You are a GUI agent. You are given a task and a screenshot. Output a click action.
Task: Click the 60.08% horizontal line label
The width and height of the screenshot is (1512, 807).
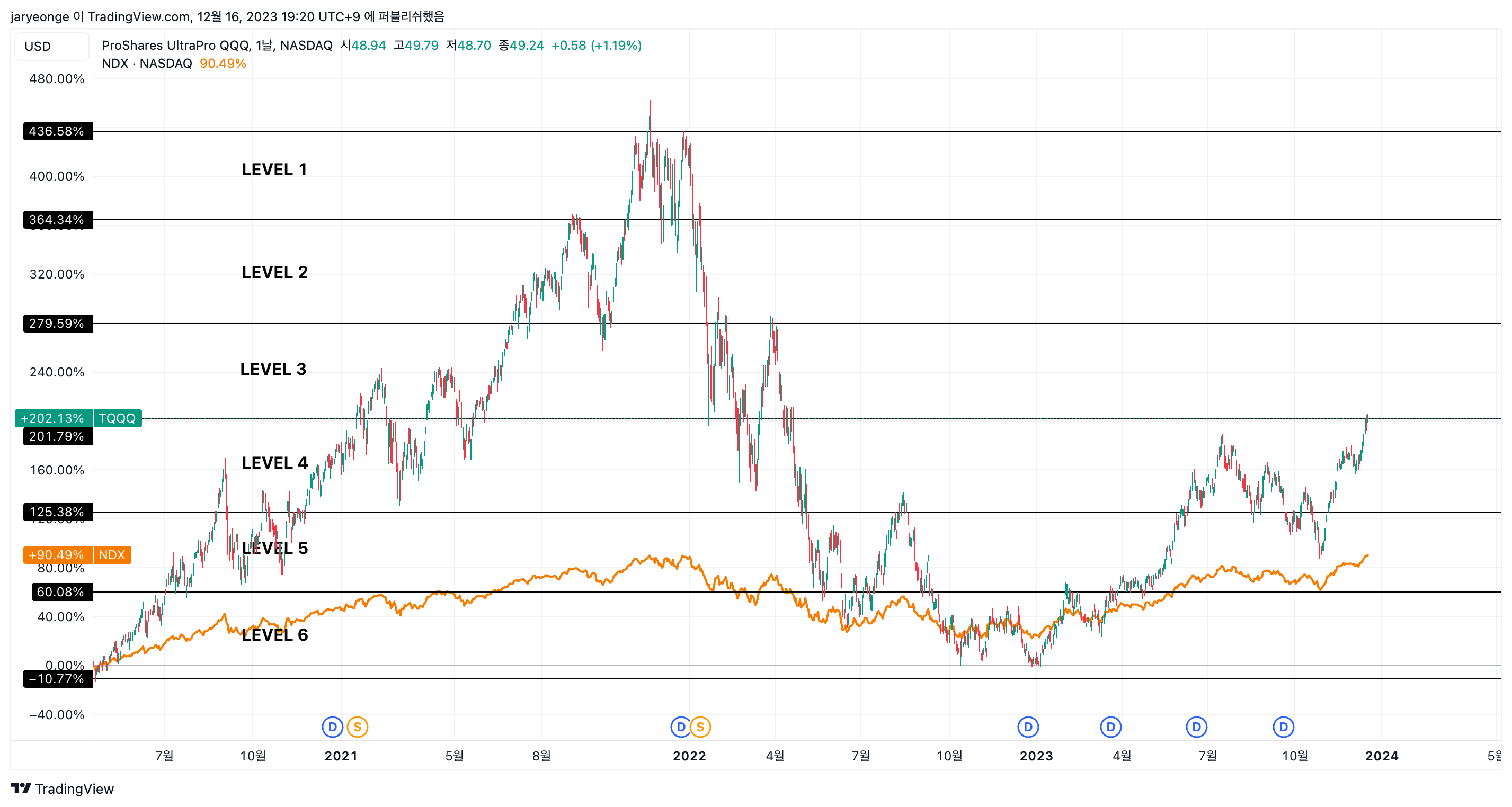tap(61, 592)
